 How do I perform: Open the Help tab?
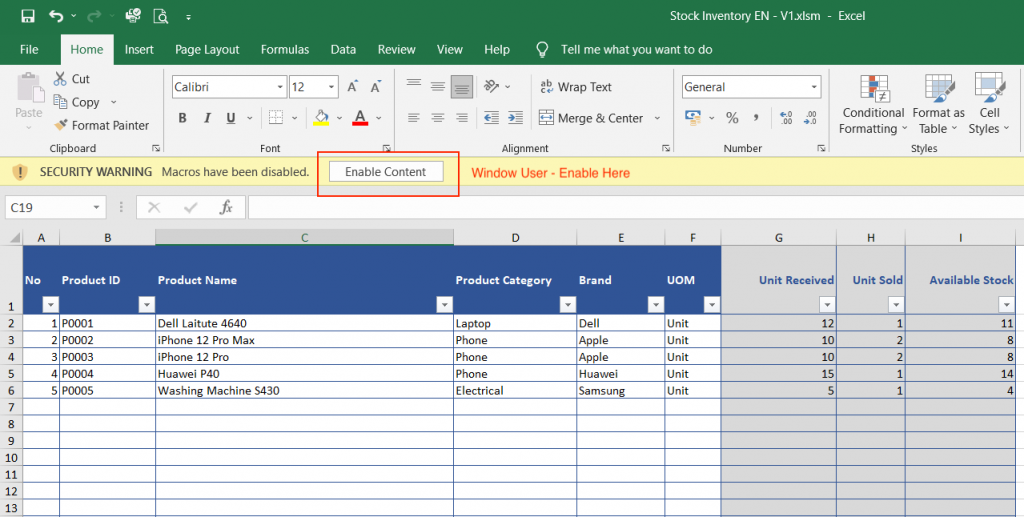(497, 50)
